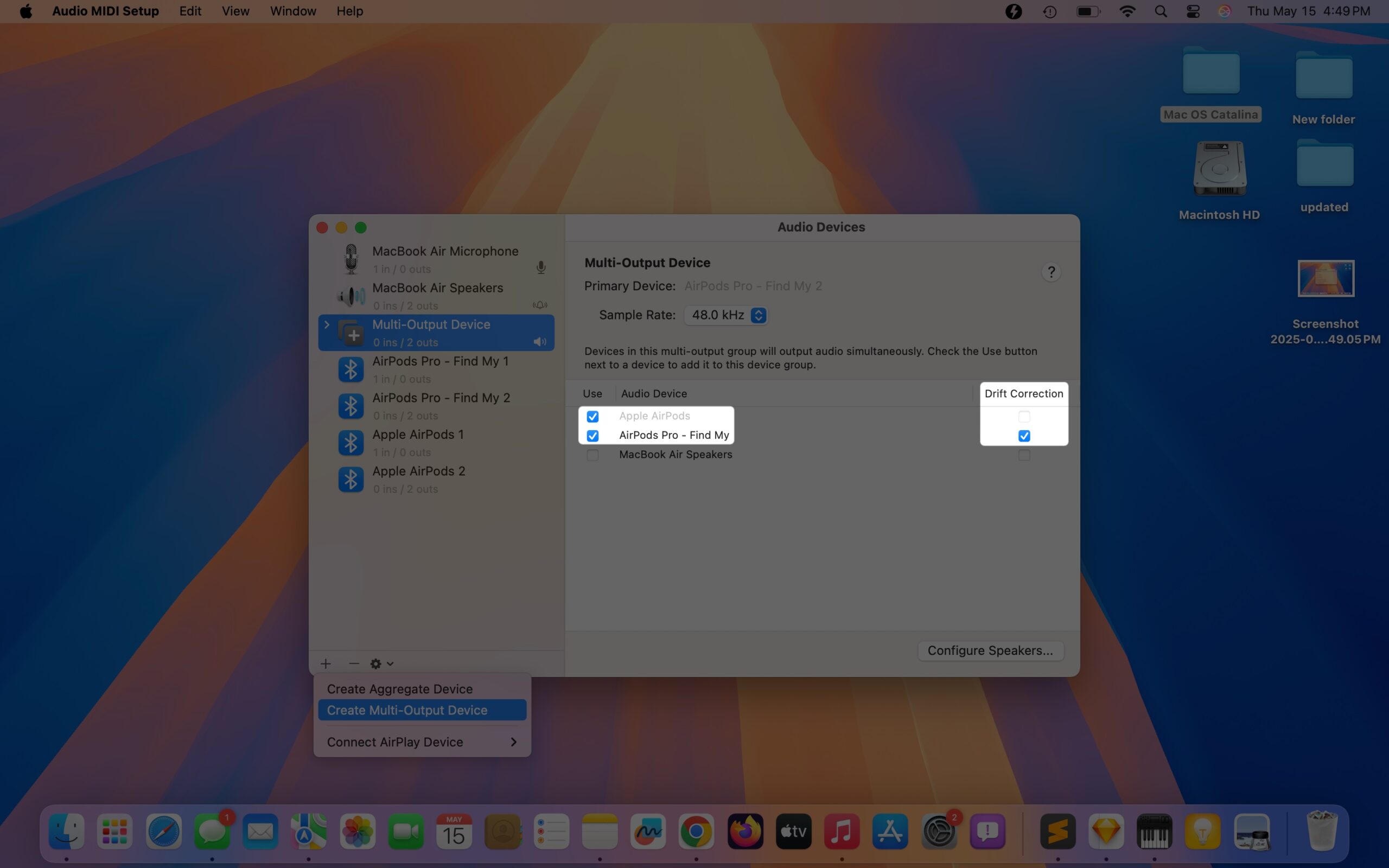Screen dimensions: 1389x868
Task: Click the Configure Speakers button
Action: (990, 650)
